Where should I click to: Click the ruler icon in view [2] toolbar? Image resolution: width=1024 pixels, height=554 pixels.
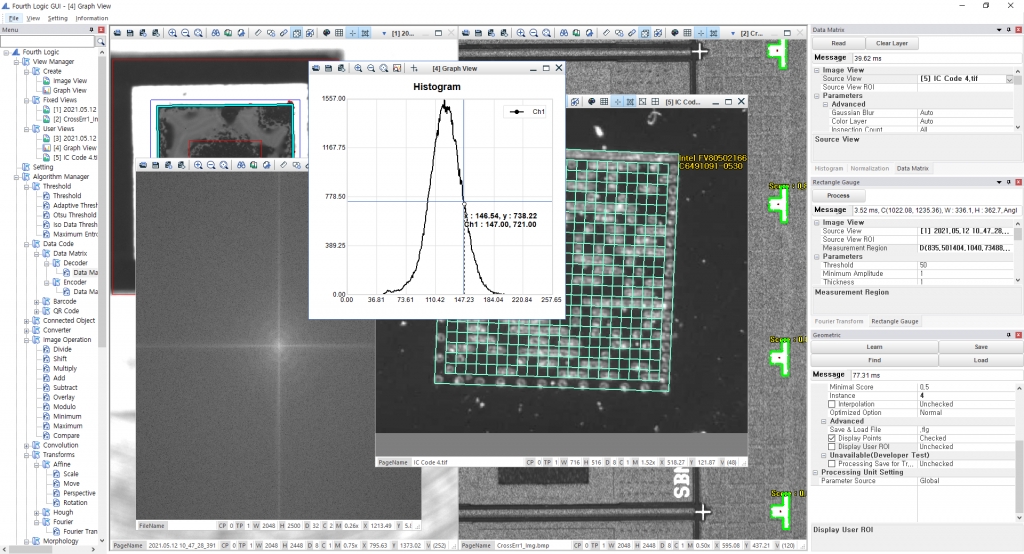(x=606, y=33)
